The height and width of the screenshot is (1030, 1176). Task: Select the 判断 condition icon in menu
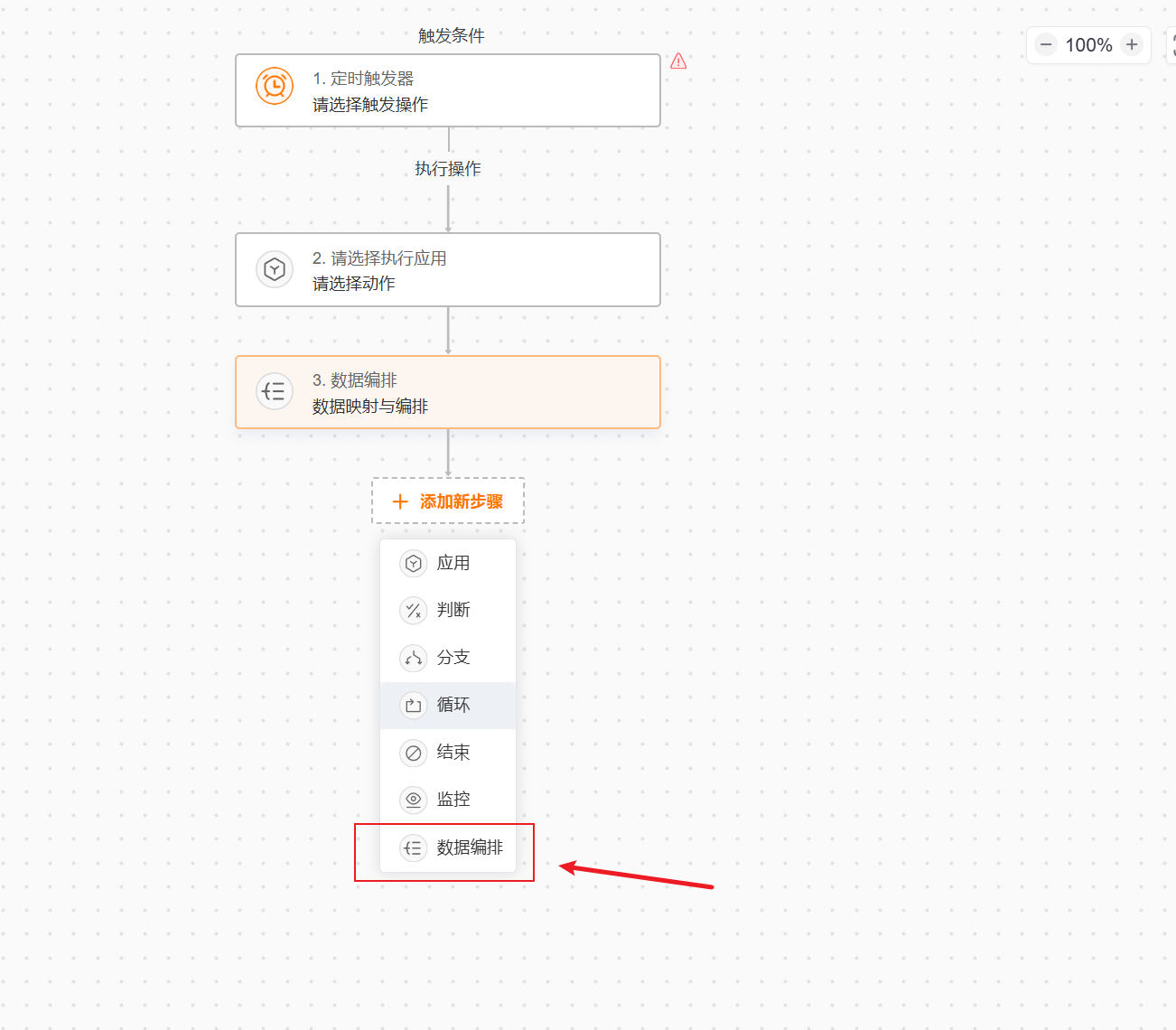(x=414, y=611)
